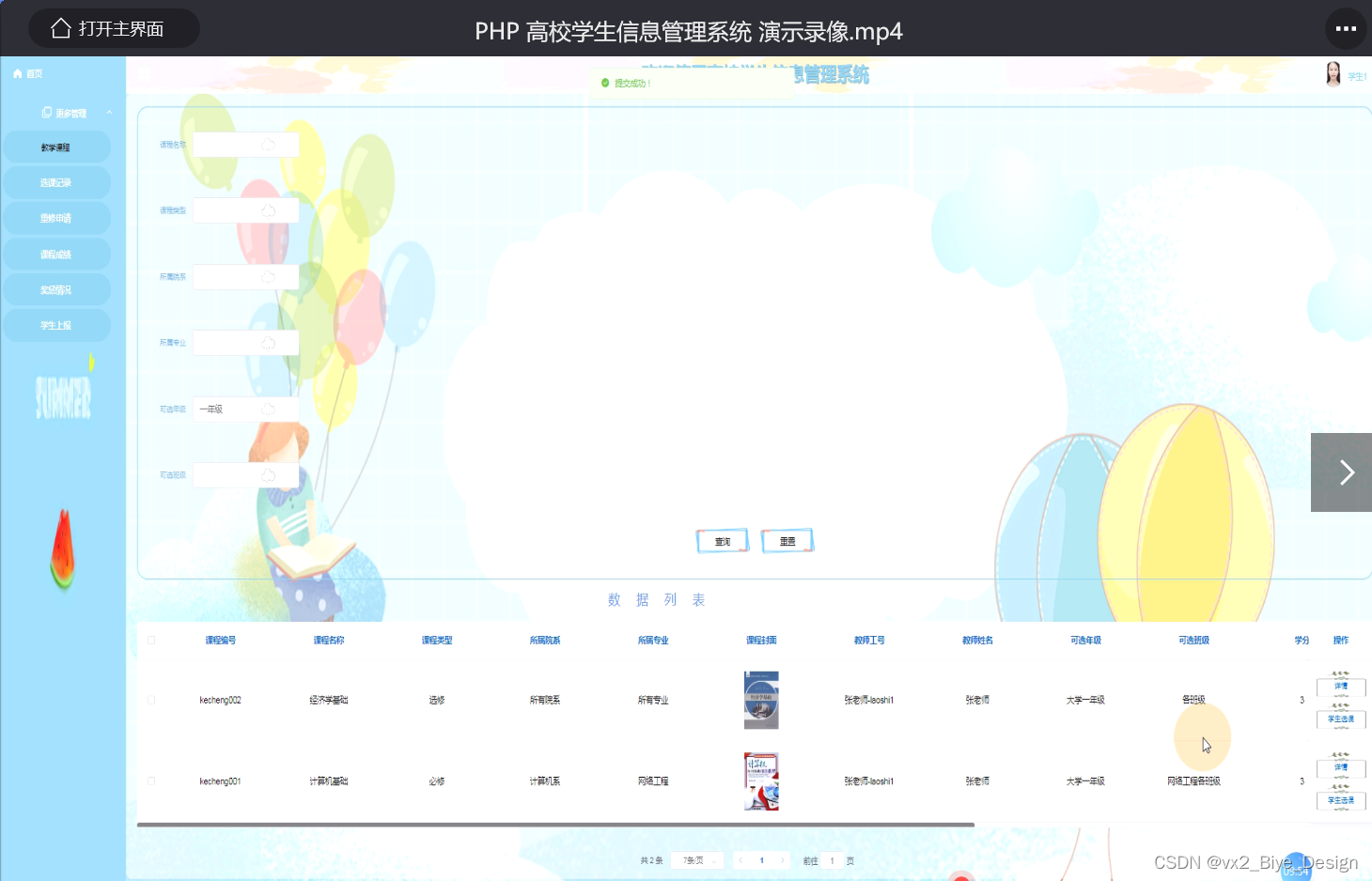Screen dimensions: 1372x881
Task: Click the 可选班级 column header
Action: tap(1193, 641)
